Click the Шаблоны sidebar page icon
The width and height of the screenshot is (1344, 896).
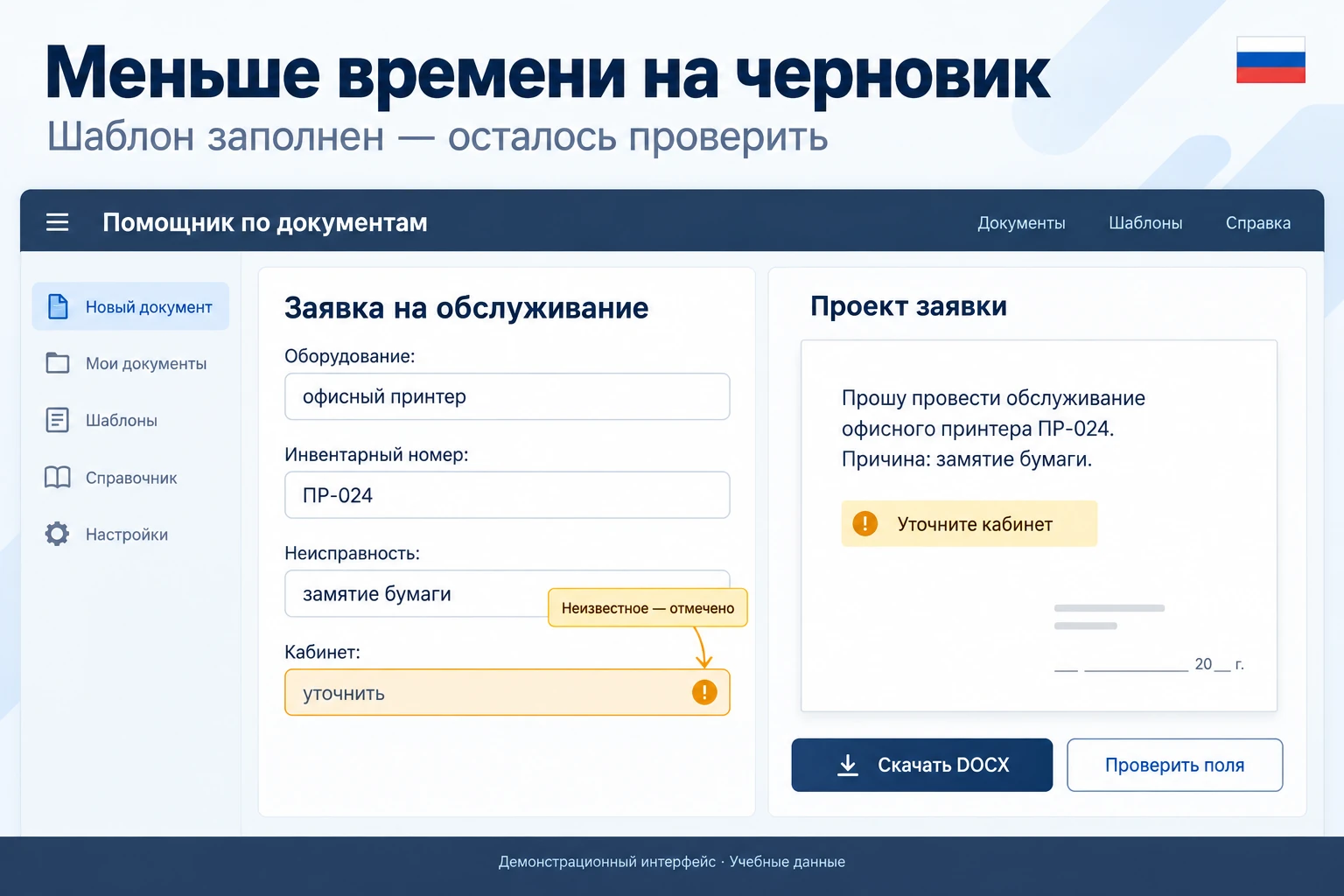(58, 420)
